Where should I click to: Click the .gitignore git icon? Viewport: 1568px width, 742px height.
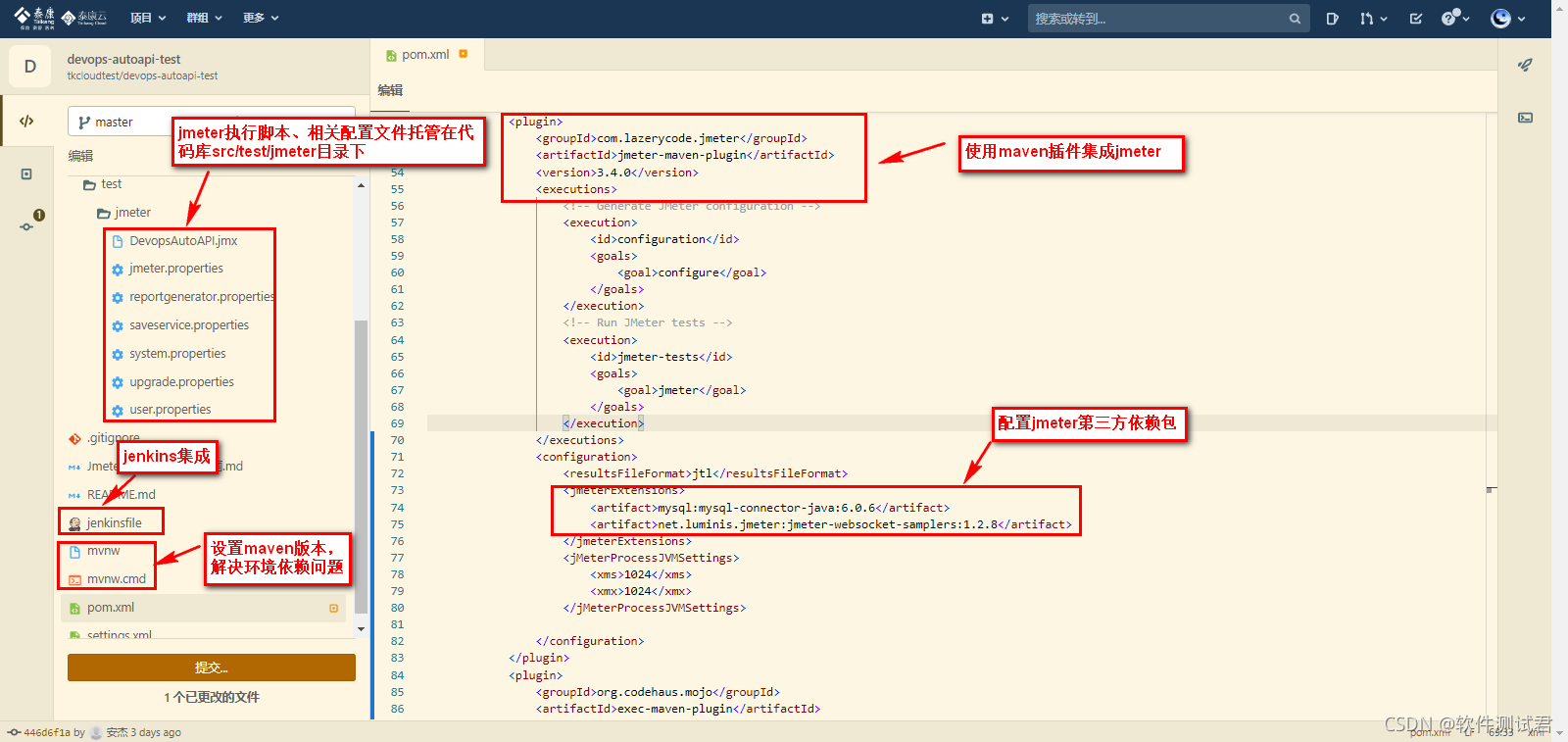coord(74,439)
